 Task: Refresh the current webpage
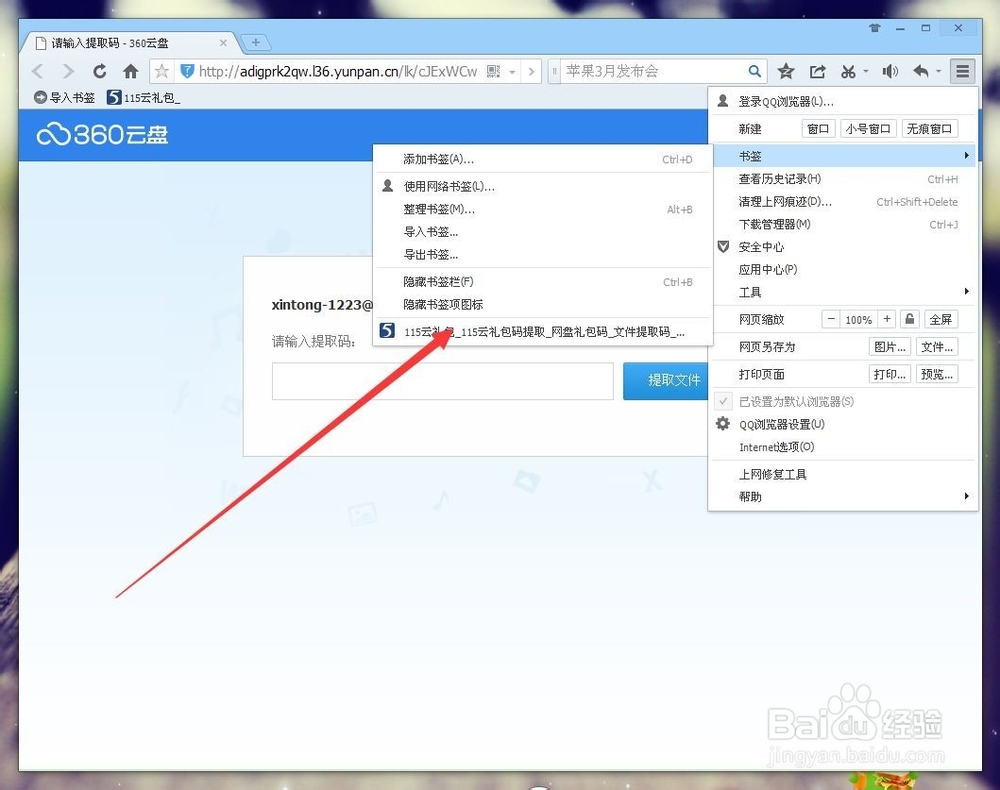pyautogui.click(x=100, y=71)
